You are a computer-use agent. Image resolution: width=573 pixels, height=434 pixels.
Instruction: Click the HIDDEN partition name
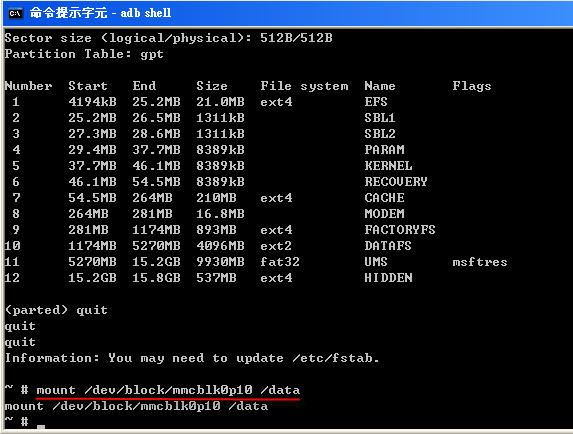coord(388,278)
